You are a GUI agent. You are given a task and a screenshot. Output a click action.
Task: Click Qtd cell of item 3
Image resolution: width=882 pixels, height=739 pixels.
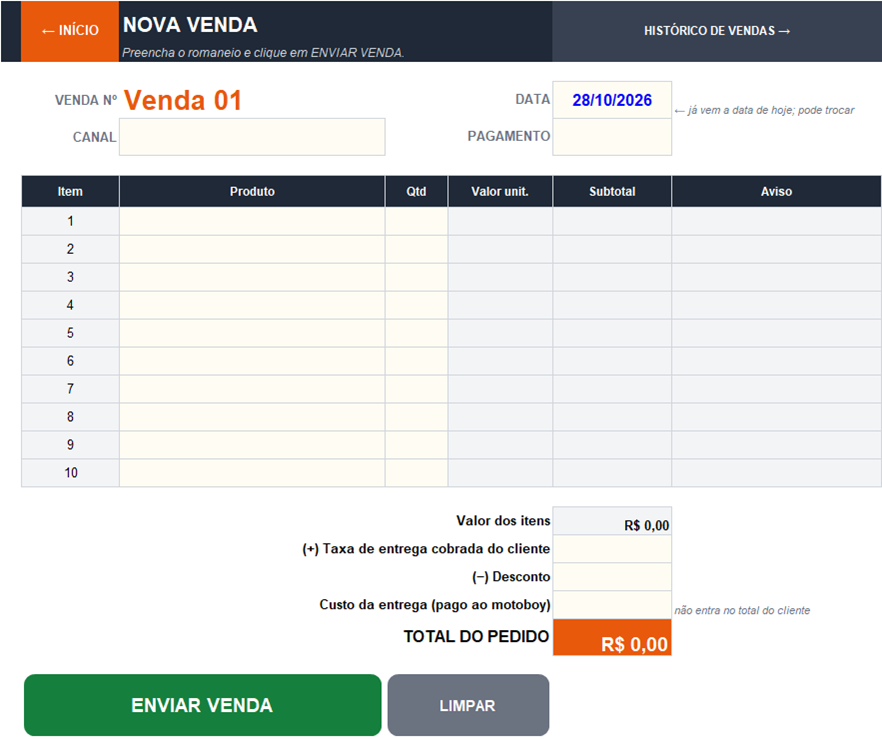click(416, 277)
